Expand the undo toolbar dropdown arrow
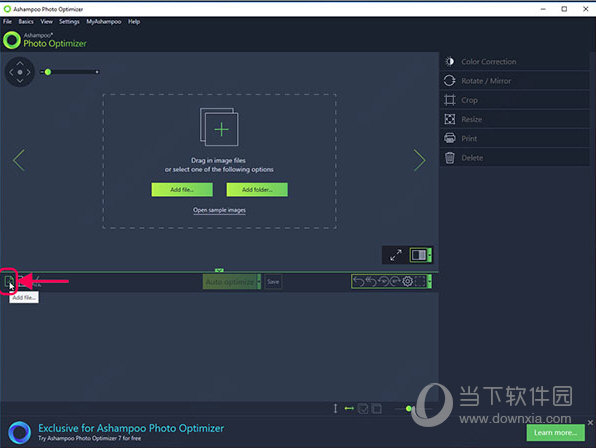Screen dimensions: 596x448 pos(430,282)
